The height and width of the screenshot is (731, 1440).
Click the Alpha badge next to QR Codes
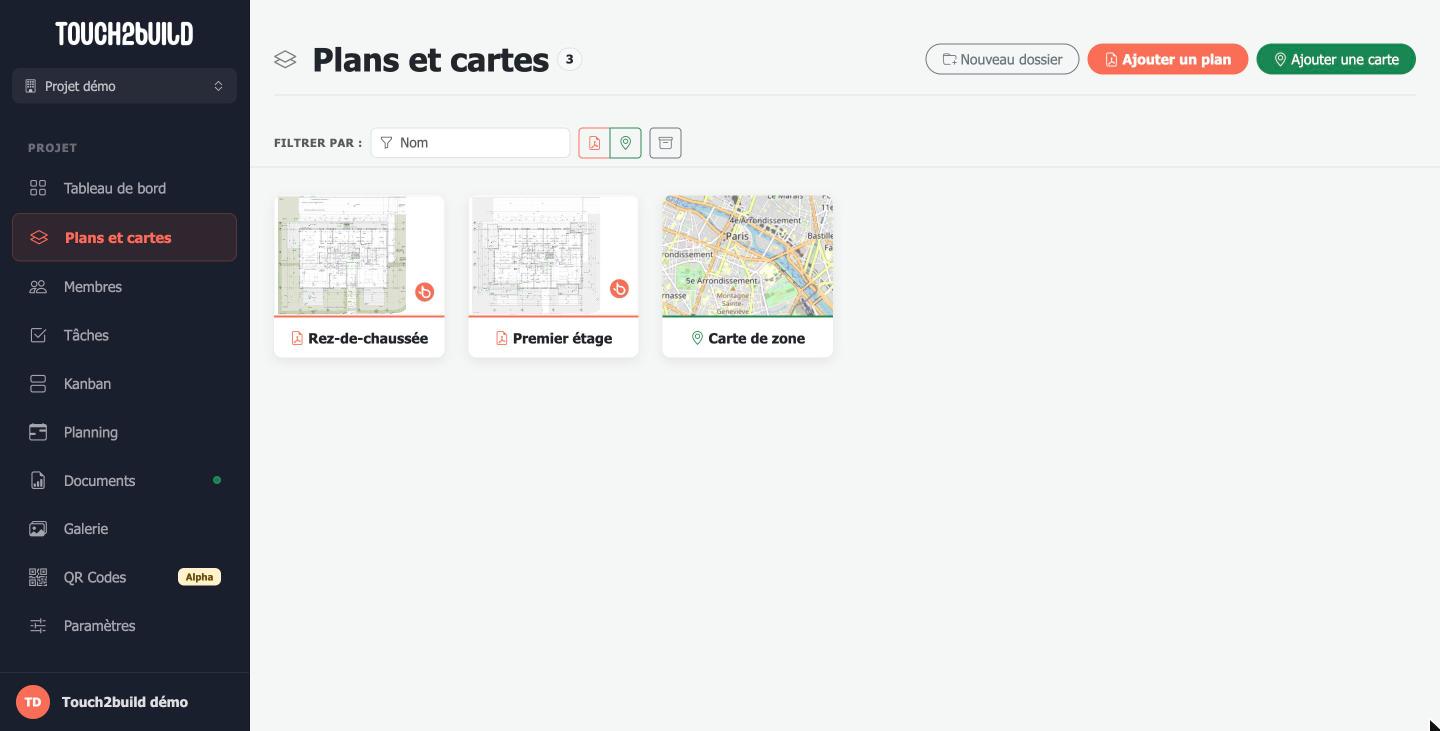click(x=199, y=577)
